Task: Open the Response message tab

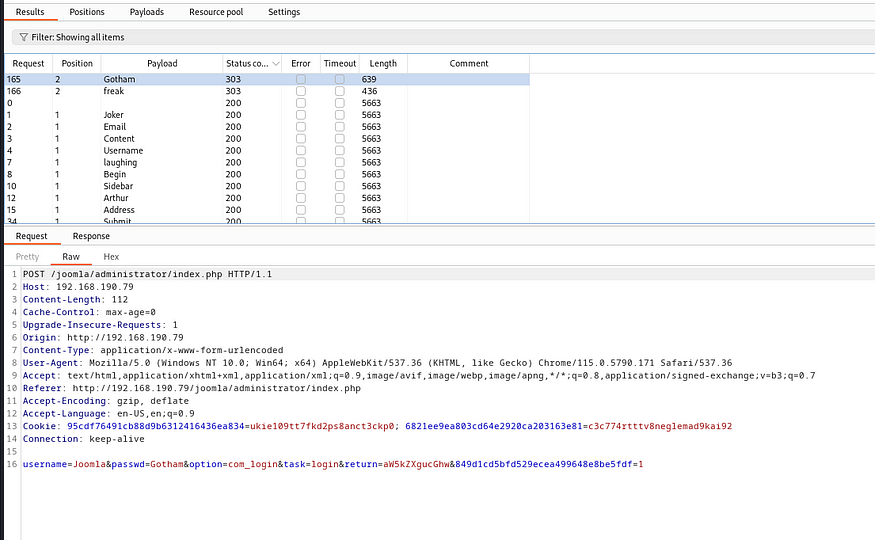Action: point(91,236)
